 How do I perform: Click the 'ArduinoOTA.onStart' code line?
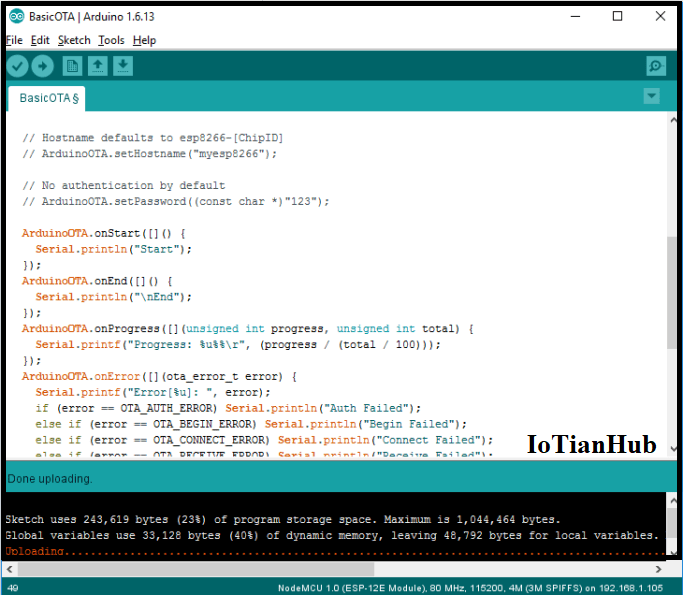coord(104,233)
